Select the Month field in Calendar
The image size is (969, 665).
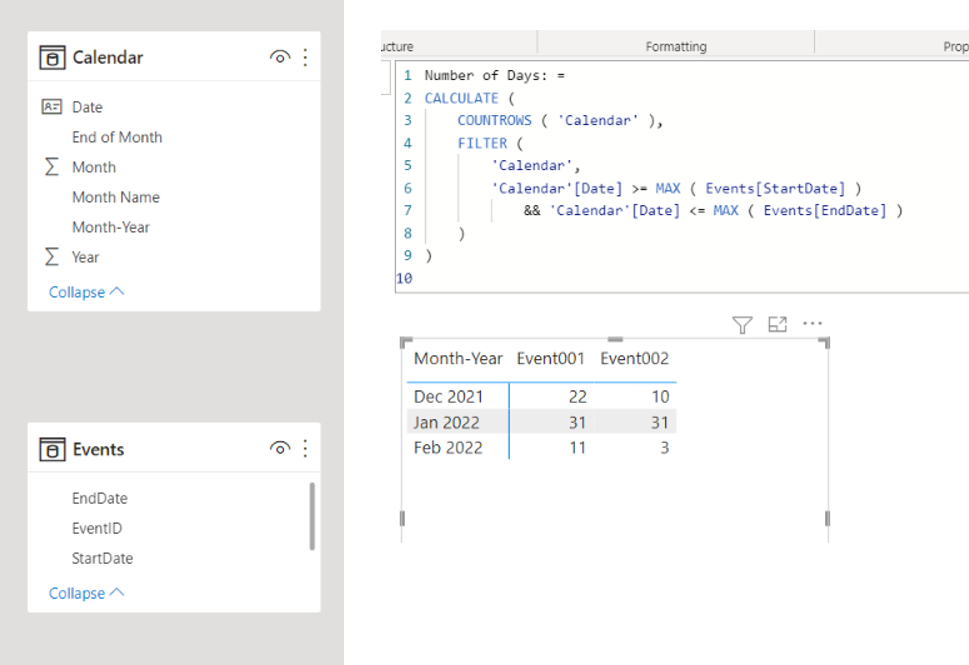click(x=94, y=167)
